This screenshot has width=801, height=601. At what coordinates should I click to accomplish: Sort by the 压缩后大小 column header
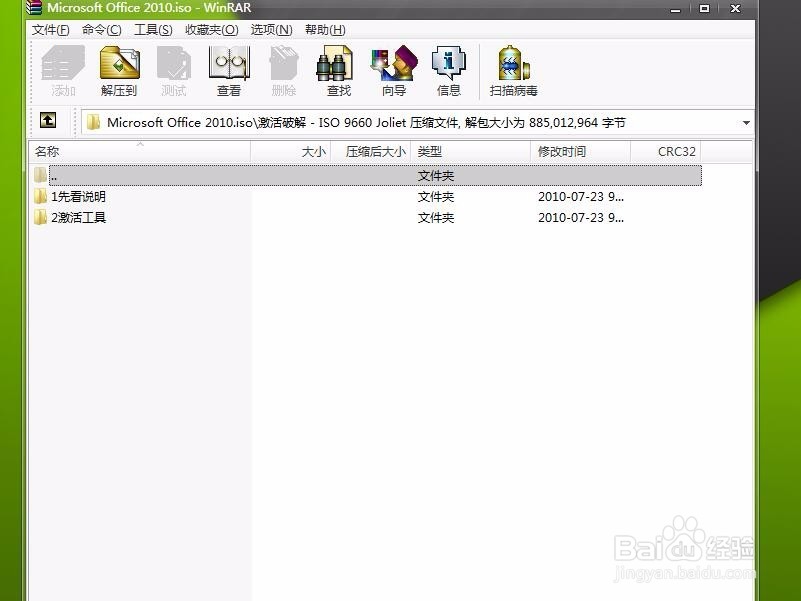(371, 152)
